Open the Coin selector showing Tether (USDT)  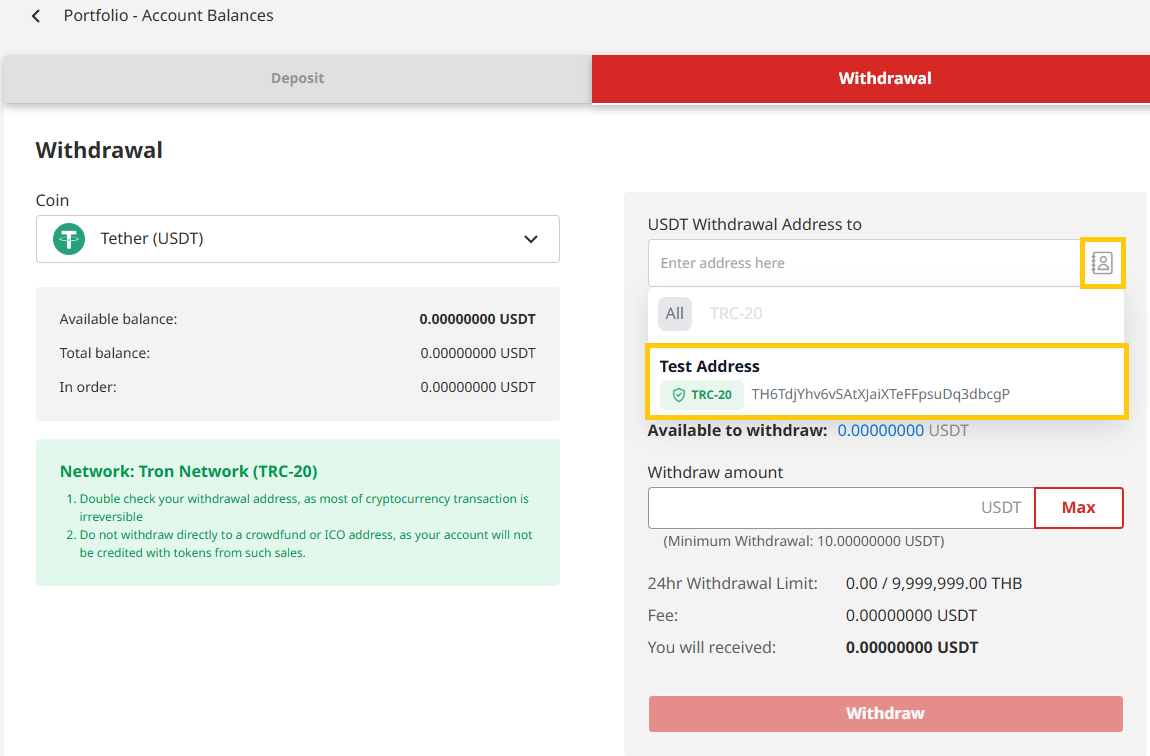pyautogui.click(x=298, y=239)
